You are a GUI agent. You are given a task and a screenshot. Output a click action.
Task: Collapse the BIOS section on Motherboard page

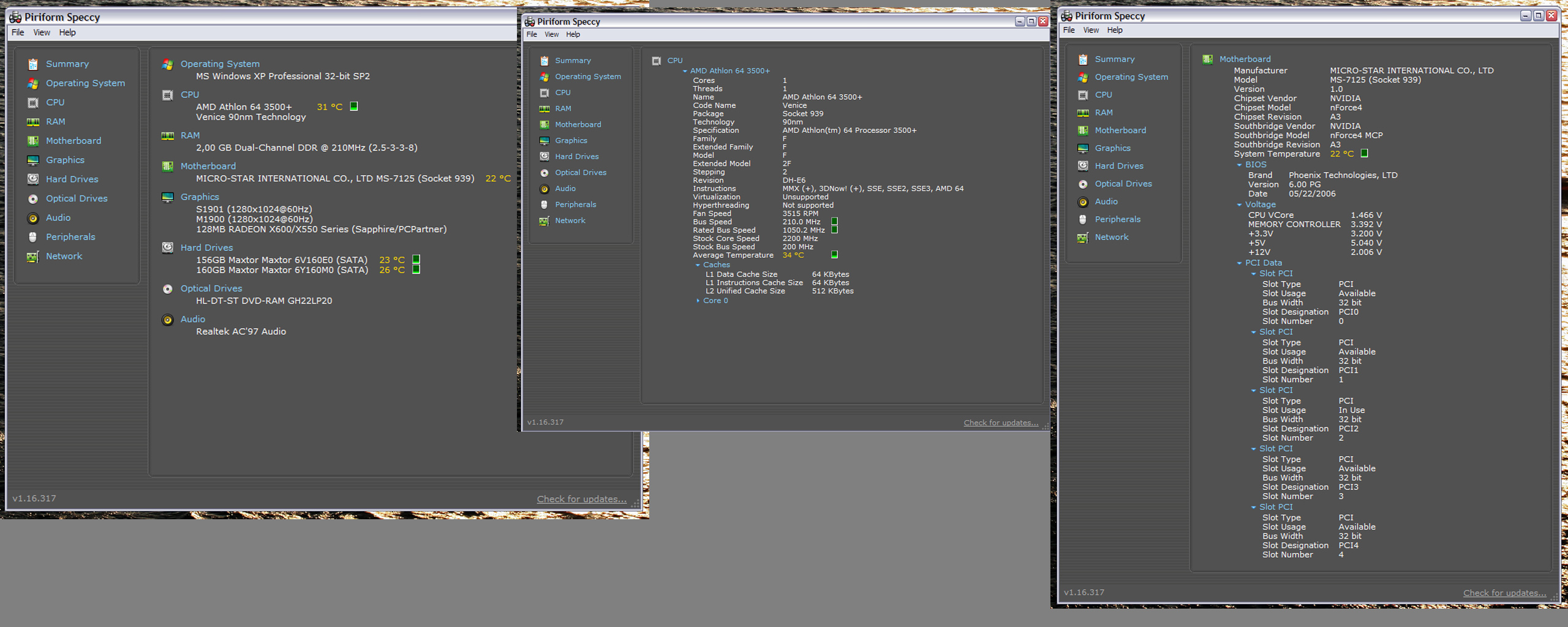1239,165
